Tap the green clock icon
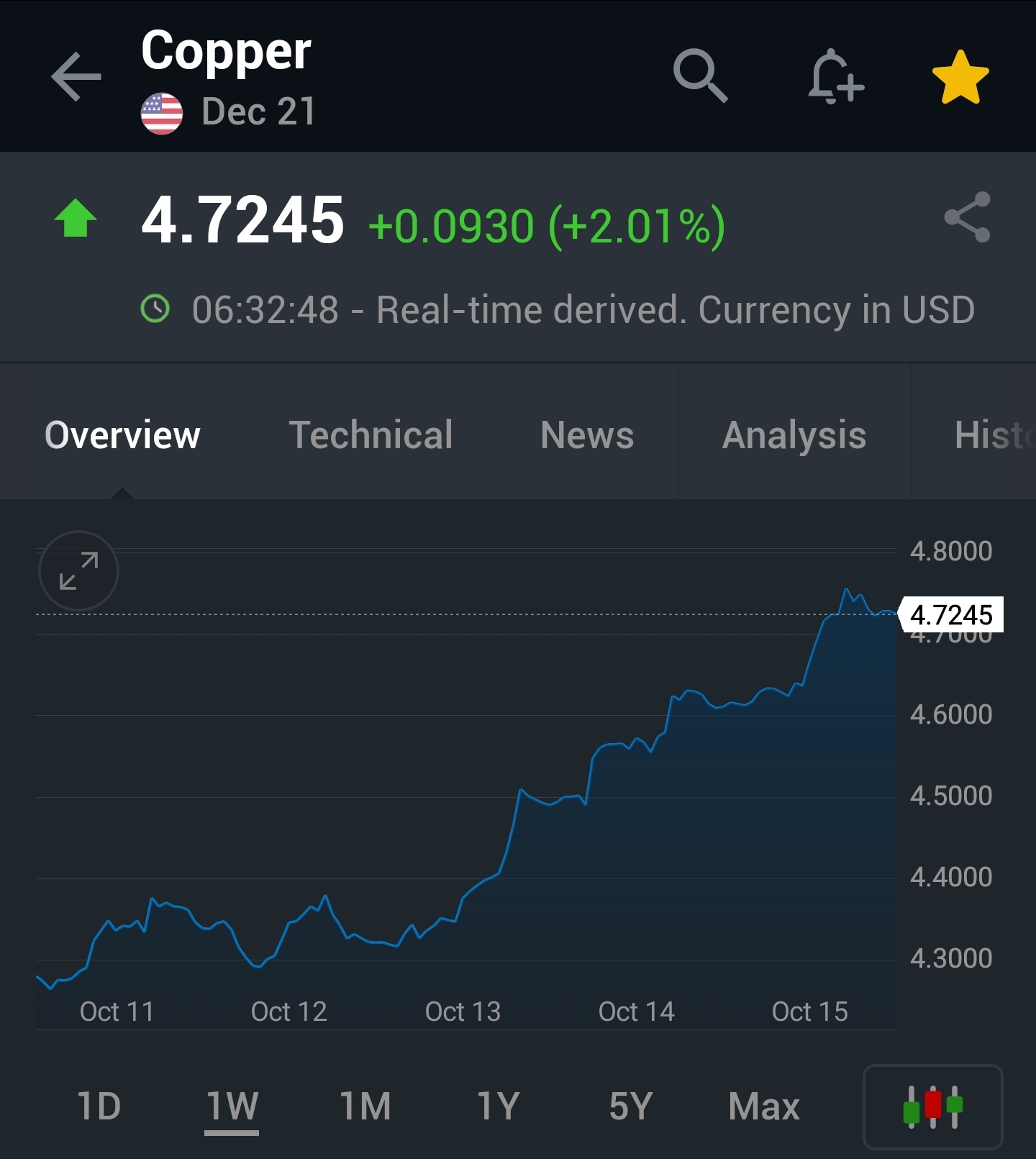This screenshot has height=1159, width=1036. point(155,309)
